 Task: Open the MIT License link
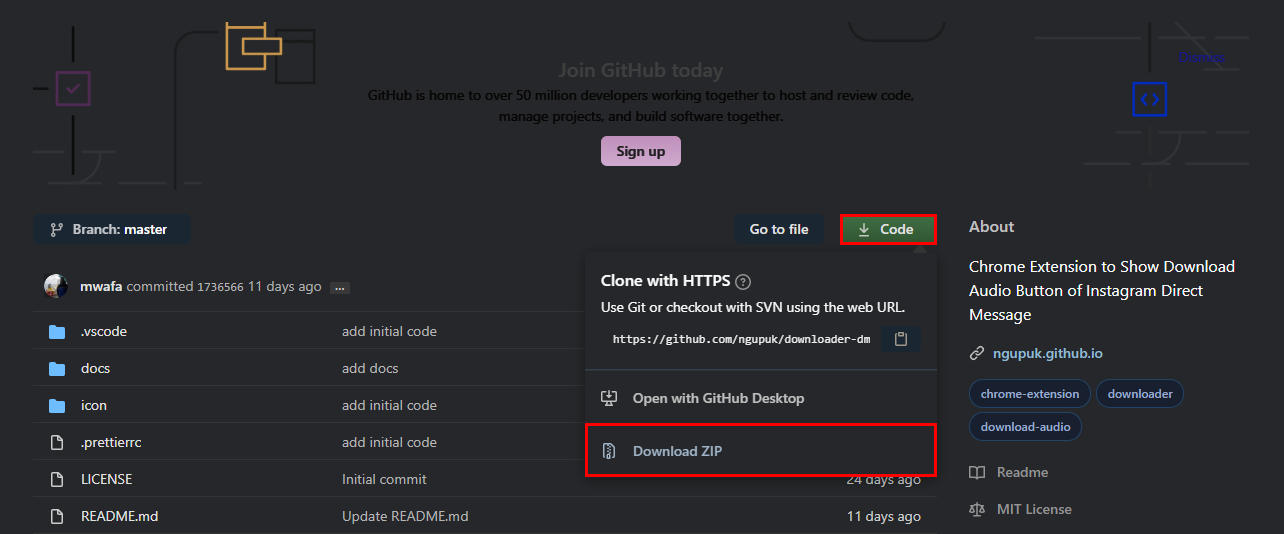[1034, 509]
